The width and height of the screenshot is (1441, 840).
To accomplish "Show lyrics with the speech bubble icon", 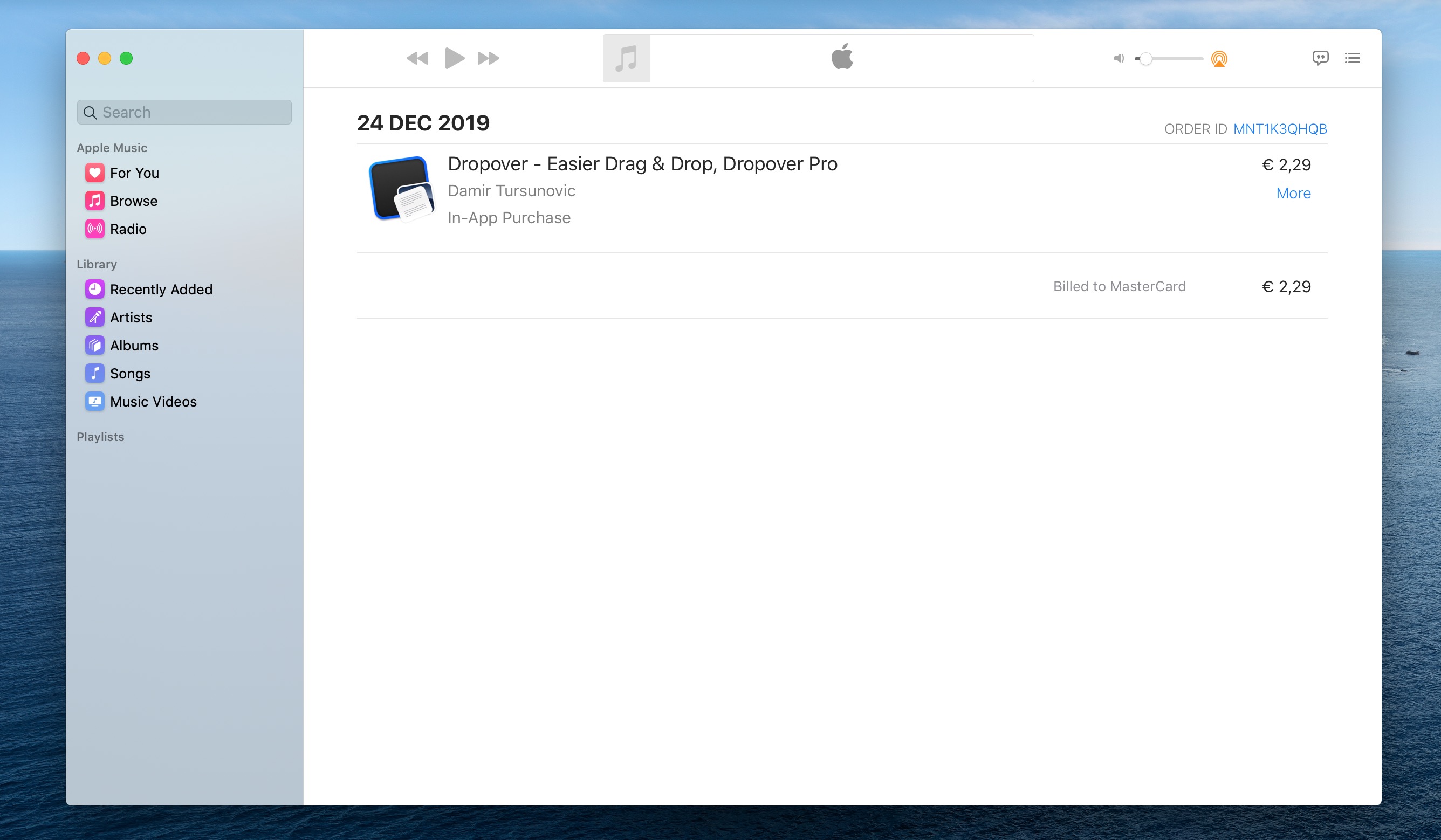I will (x=1320, y=58).
